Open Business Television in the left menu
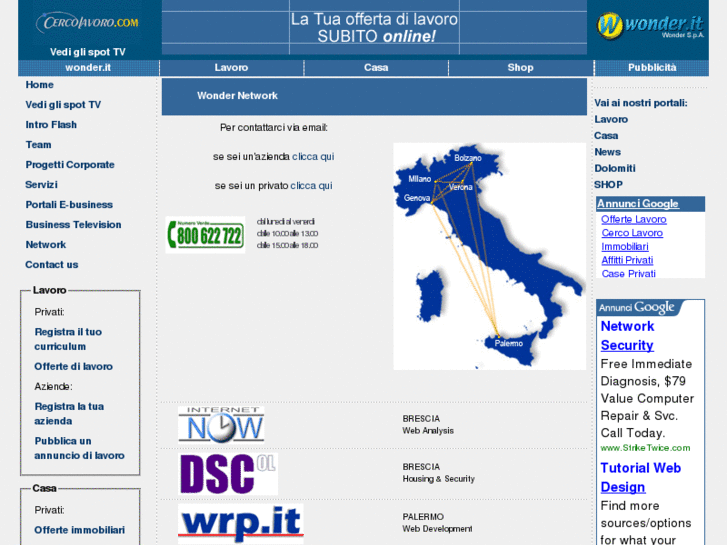This screenshot has width=727, height=545. pyautogui.click(x=73, y=224)
